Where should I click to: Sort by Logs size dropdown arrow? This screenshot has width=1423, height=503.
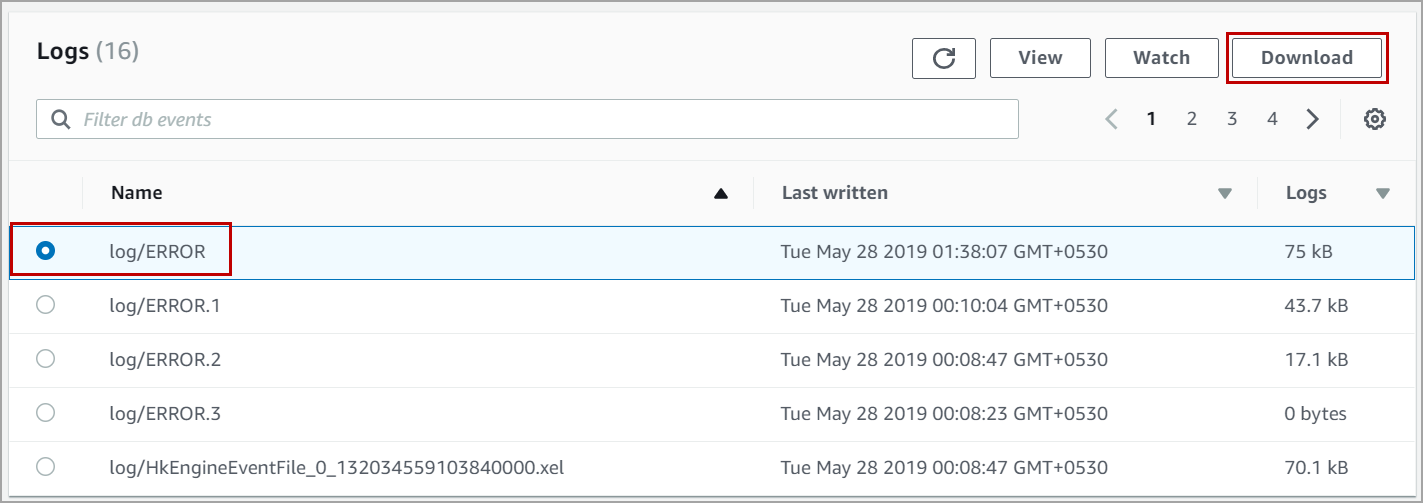(1383, 193)
